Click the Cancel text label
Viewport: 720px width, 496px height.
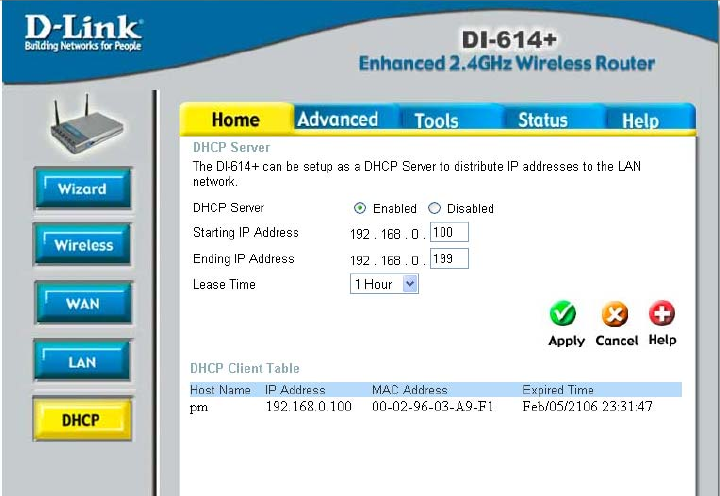[x=617, y=340]
